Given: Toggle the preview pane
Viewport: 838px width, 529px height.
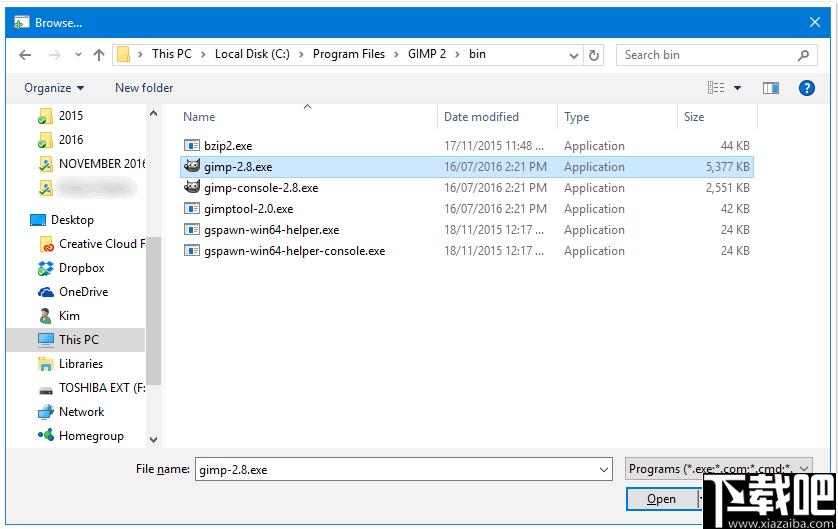Looking at the screenshot, I should (x=771, y=88).
